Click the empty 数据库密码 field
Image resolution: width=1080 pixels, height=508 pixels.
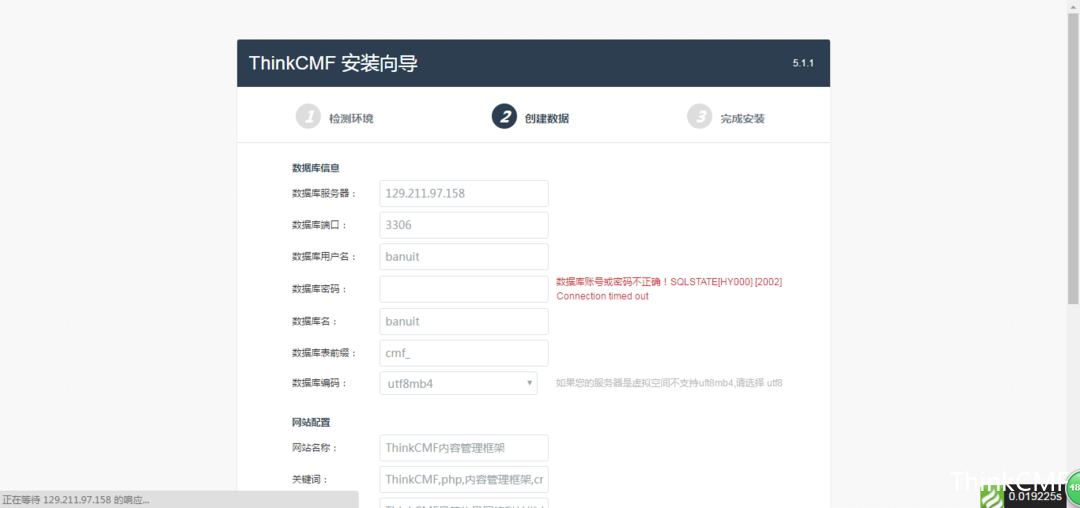[x=464, y=289]
